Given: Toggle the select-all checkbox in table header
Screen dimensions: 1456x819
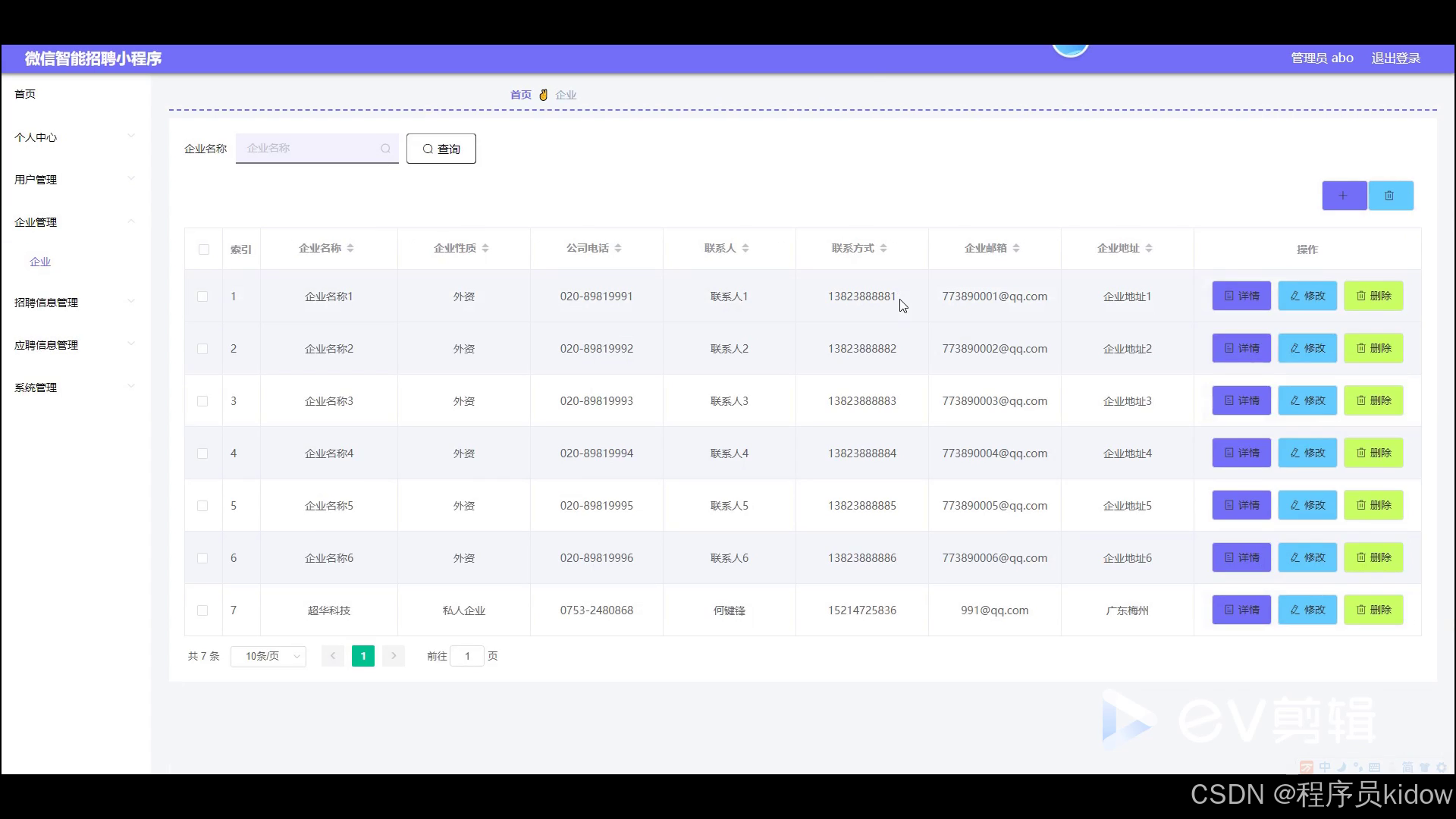Looking at the screenshot, I should tap(204, 249).
